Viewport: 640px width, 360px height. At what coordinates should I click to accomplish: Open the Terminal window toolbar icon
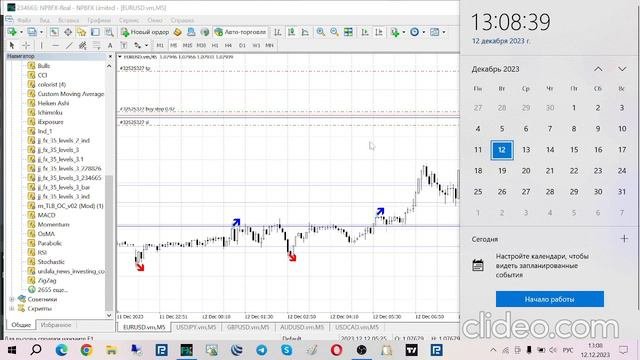pyautogui.click(x=95, y=32)
